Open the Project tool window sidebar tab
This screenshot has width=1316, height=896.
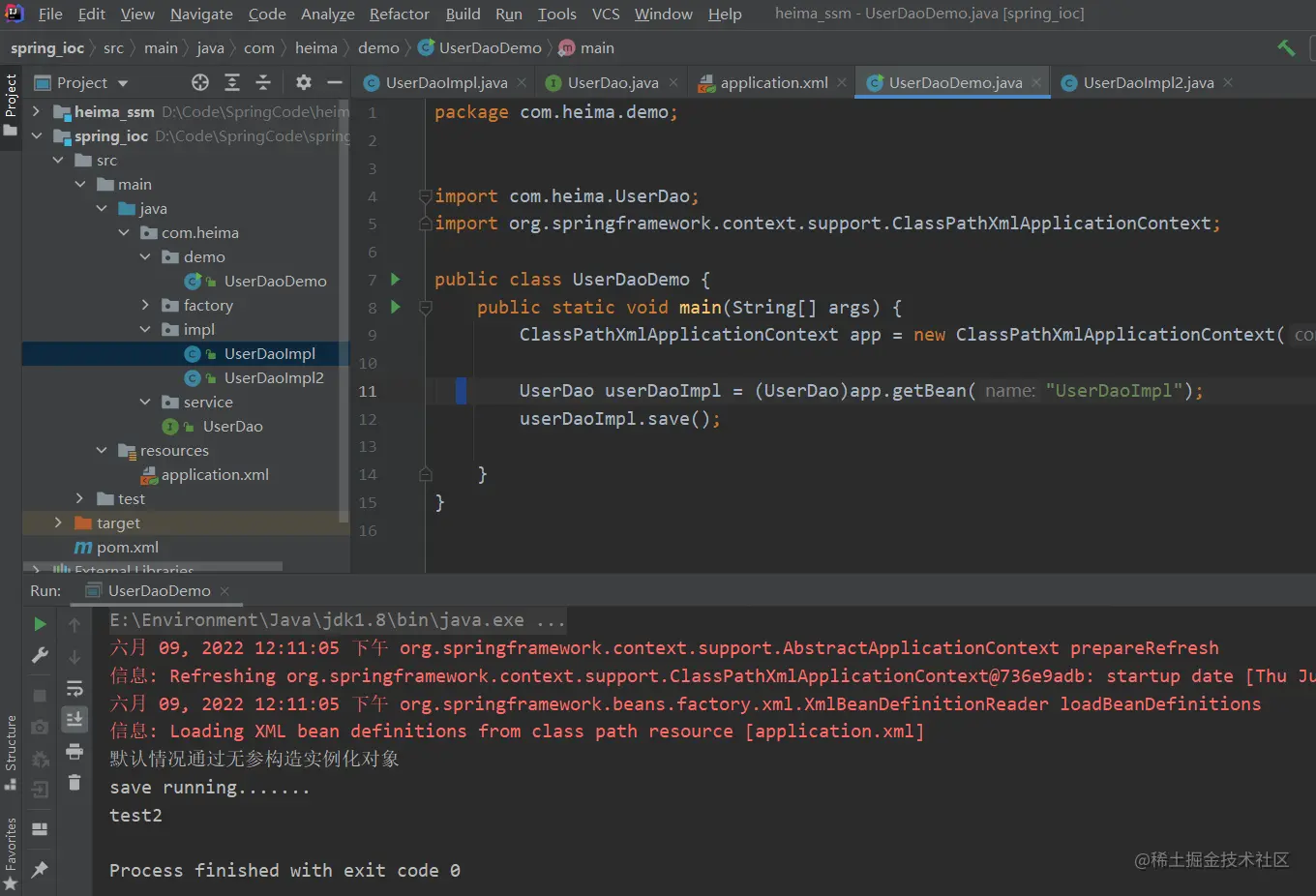[x=11, y=105]
